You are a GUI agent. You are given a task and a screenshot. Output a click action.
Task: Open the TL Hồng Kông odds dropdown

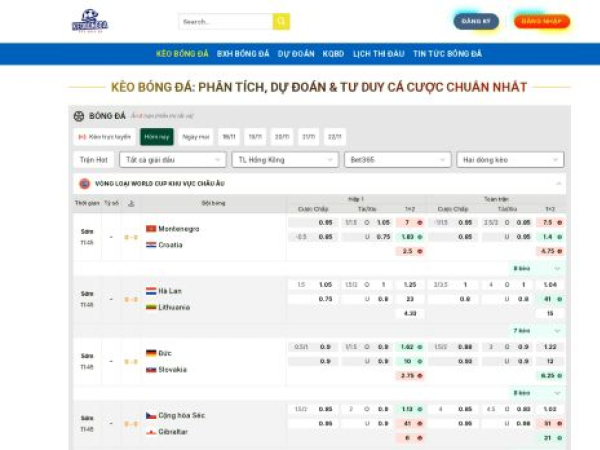click(284, 160)
